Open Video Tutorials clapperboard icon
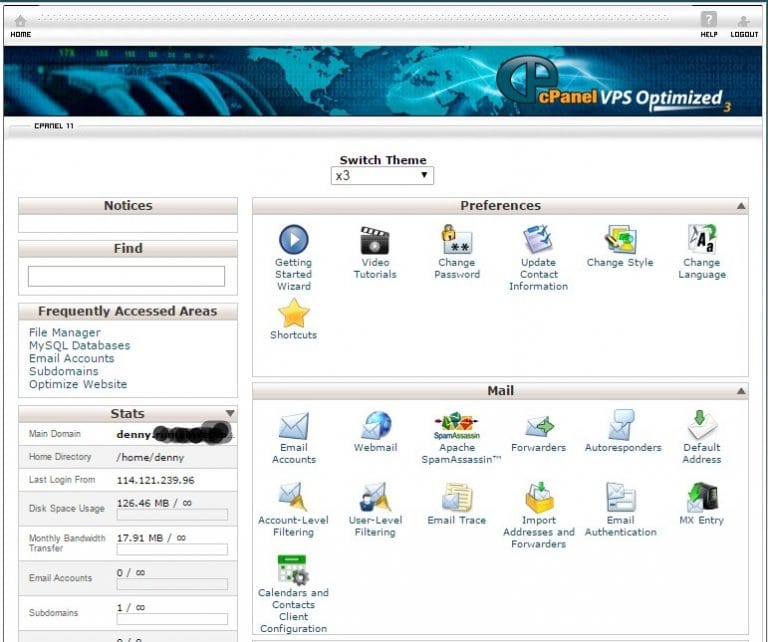The height and width of the screenshot is (642, 768). pos(375,240)
